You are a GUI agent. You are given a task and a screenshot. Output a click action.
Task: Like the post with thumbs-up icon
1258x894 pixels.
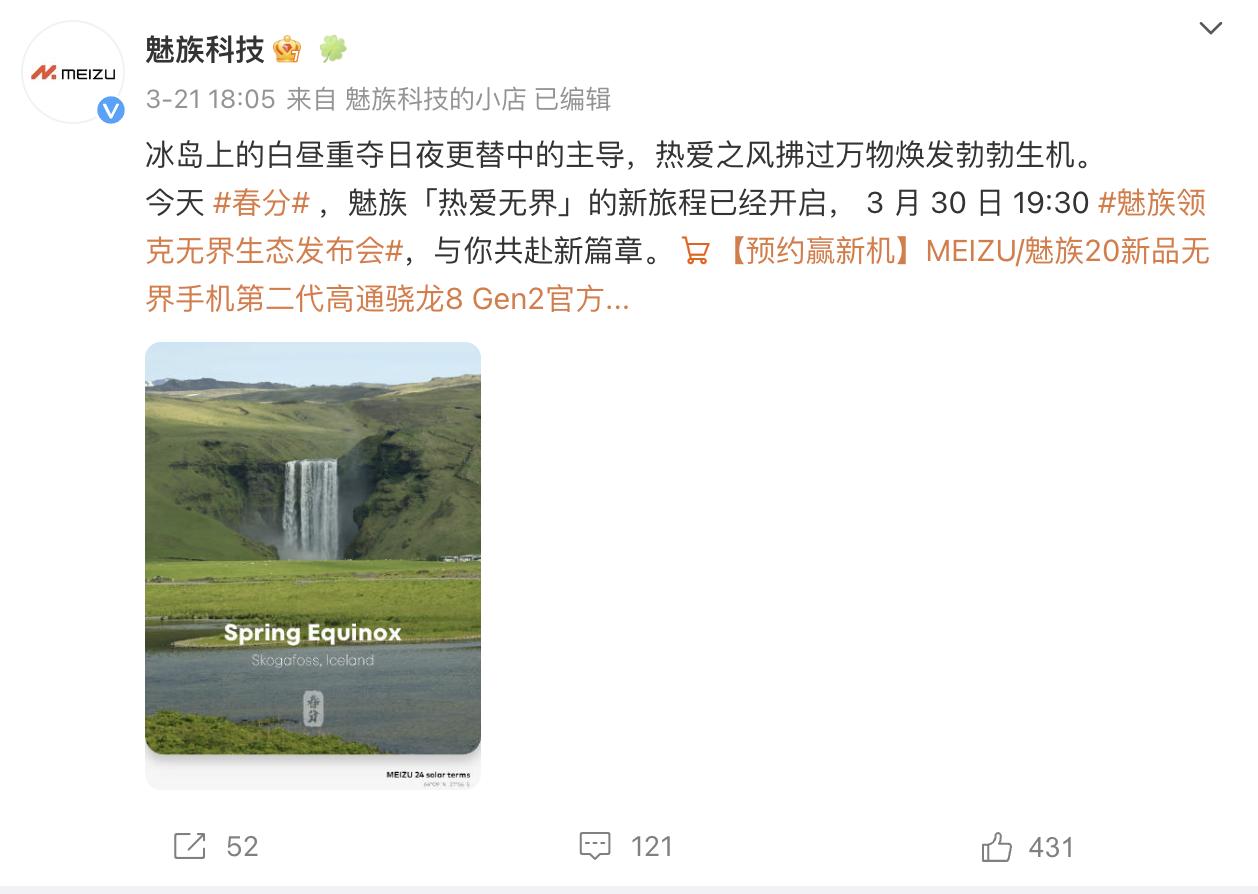(997, 847)
